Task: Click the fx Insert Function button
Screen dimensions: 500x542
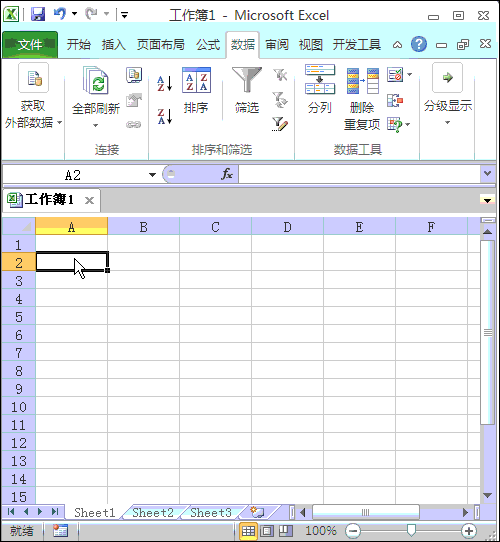Action: coord(227,174)
